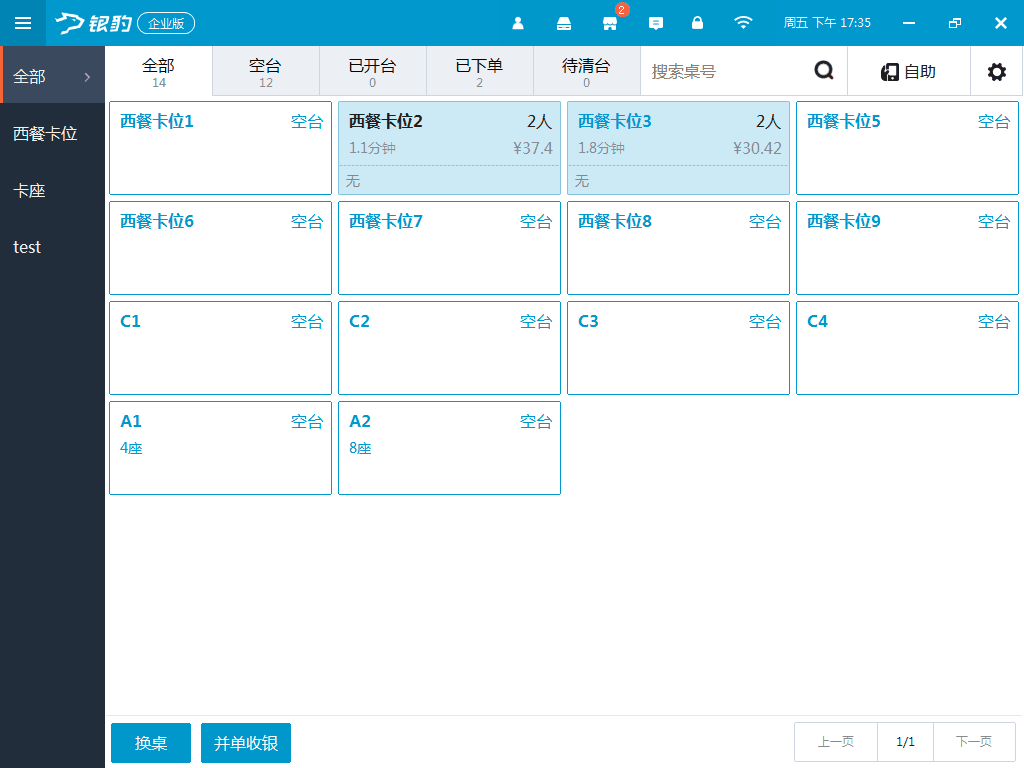The width and height of the screenshot is (1024, 768).
Task: Open the messages chat icon
Action: [656, 24]
